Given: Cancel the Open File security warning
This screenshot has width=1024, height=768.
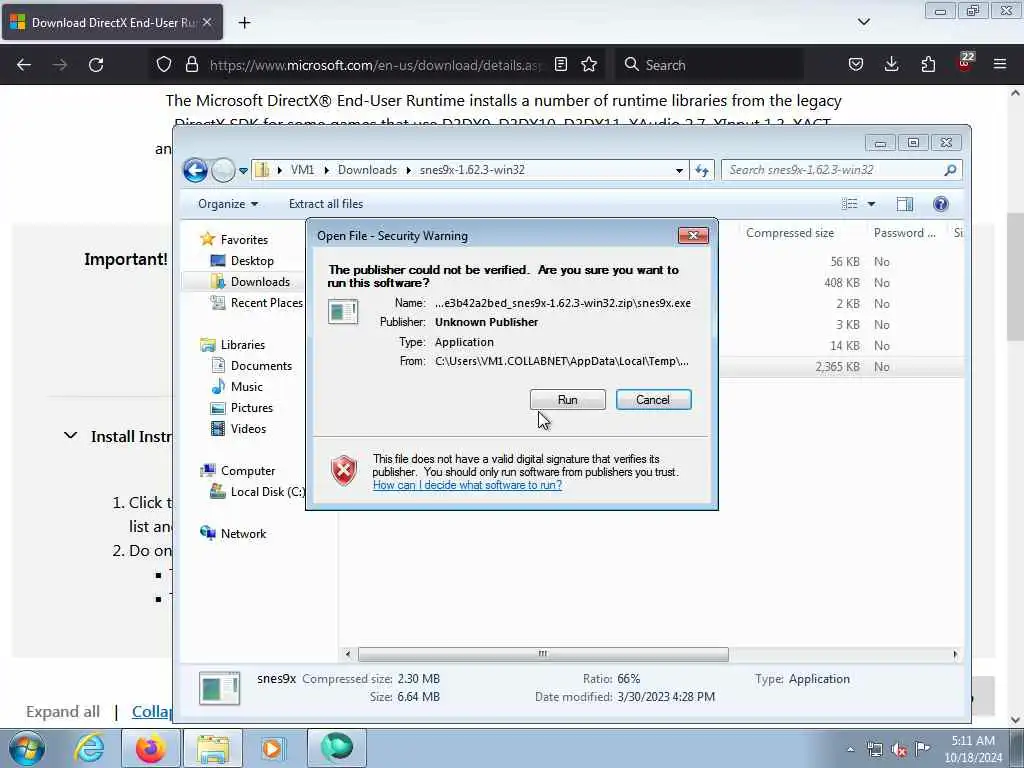Looking at the screenshot, I should pyautogui.click(x=653, y=400).
